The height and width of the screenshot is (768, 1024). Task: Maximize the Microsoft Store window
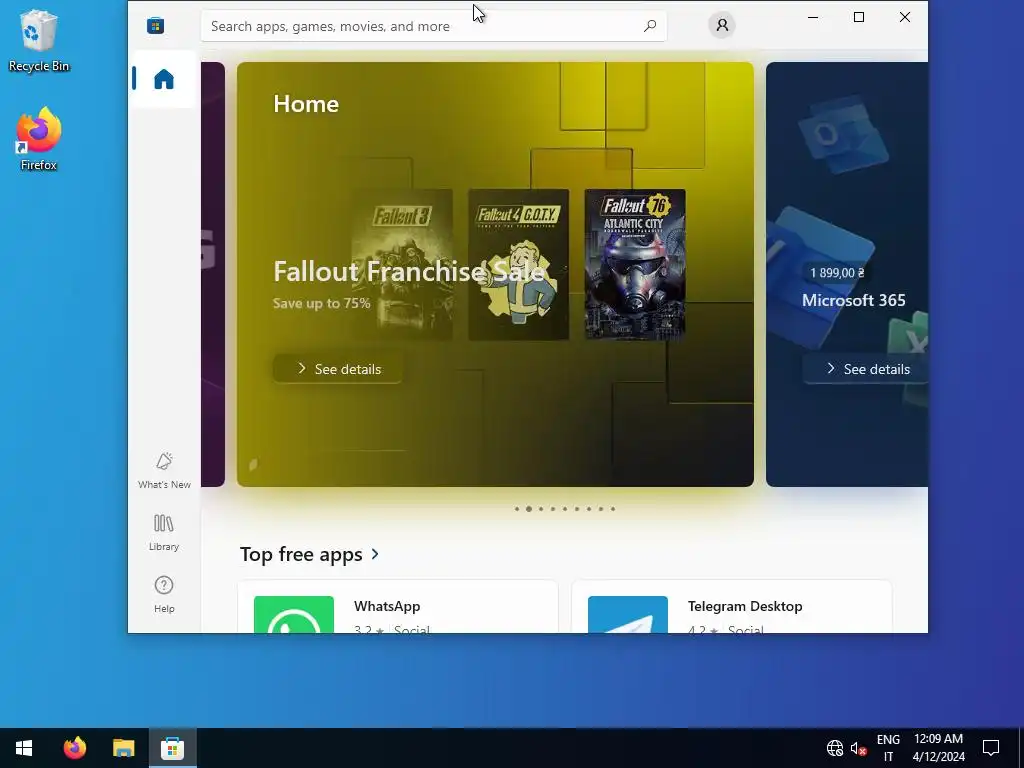[859, 17]
